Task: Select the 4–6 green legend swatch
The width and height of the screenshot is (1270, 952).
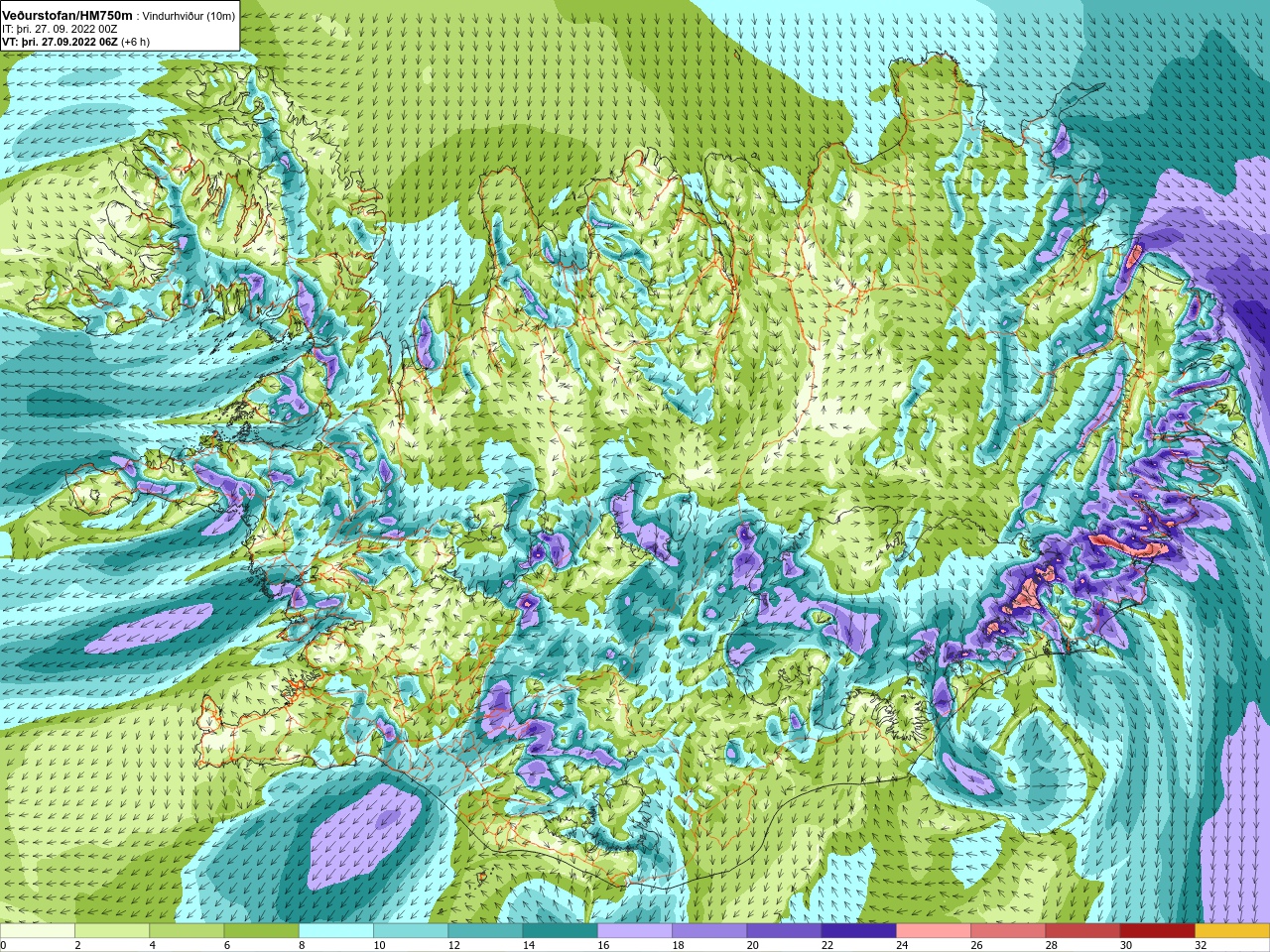Action: click(x=187, y=931)
